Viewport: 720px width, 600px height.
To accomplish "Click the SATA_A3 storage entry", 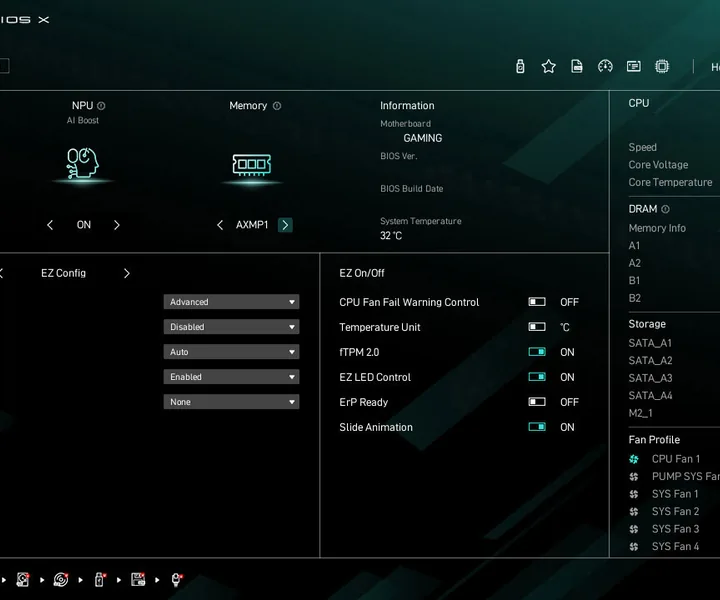I will point(650,378).
